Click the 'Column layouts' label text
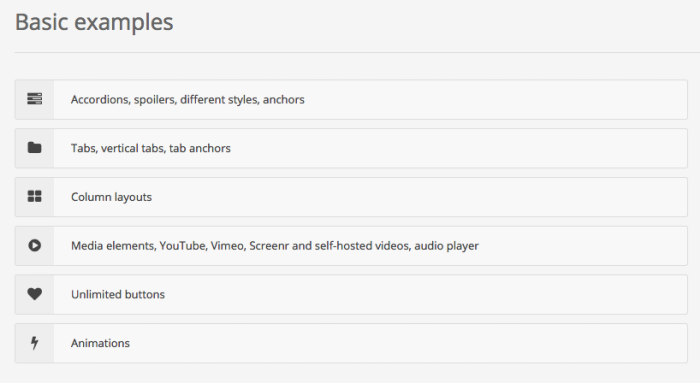This screenshot has width=700, height=383. point(111,197)
